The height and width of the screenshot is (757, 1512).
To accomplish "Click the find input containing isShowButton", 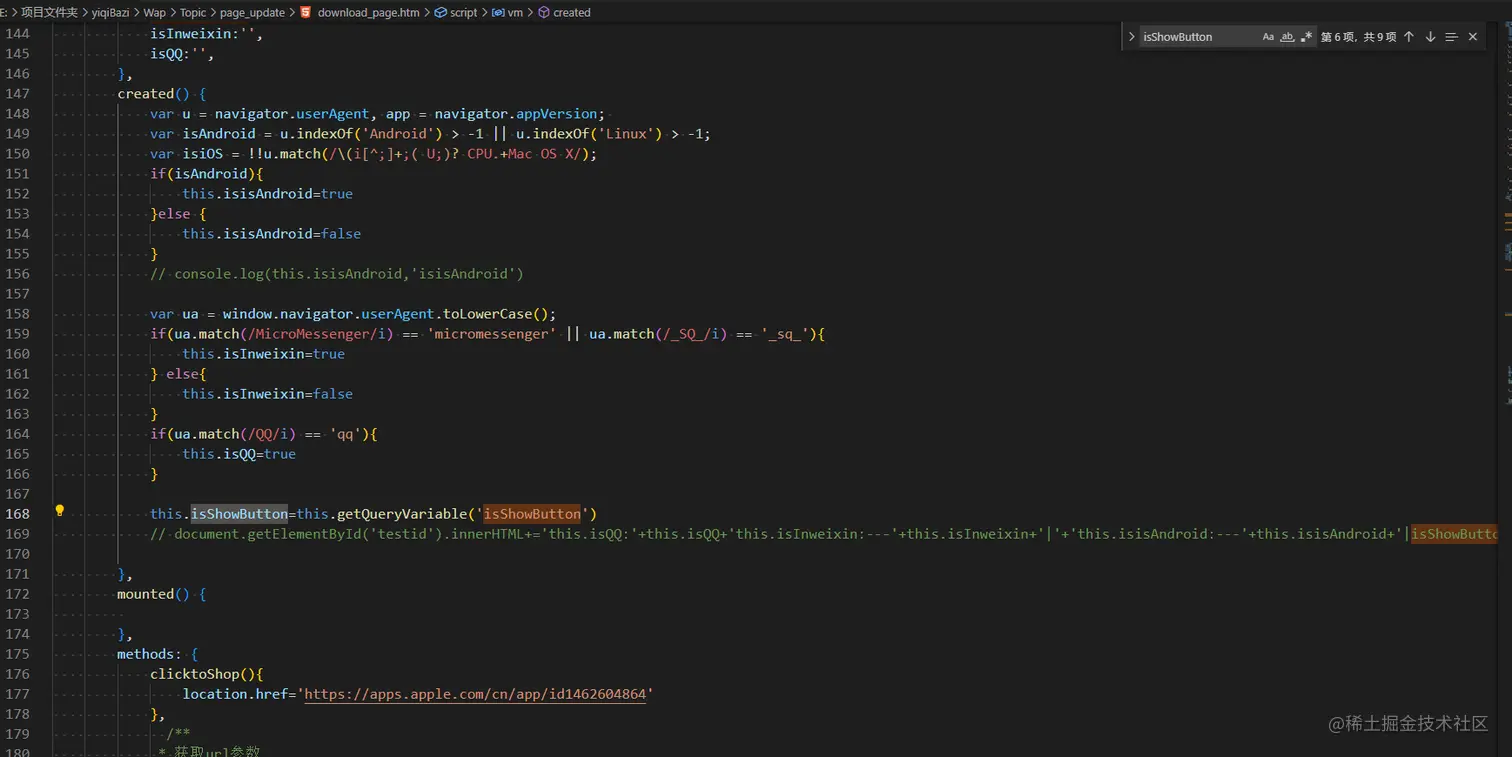I will (x=1198, y=37).
